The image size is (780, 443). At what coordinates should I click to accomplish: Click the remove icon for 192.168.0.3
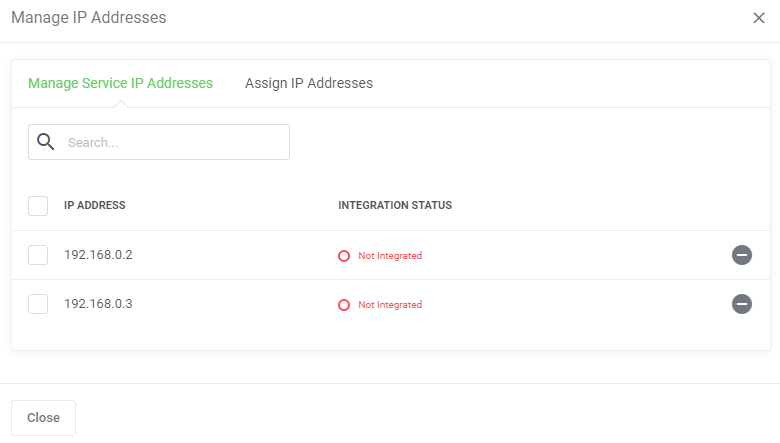coord(741,304)
